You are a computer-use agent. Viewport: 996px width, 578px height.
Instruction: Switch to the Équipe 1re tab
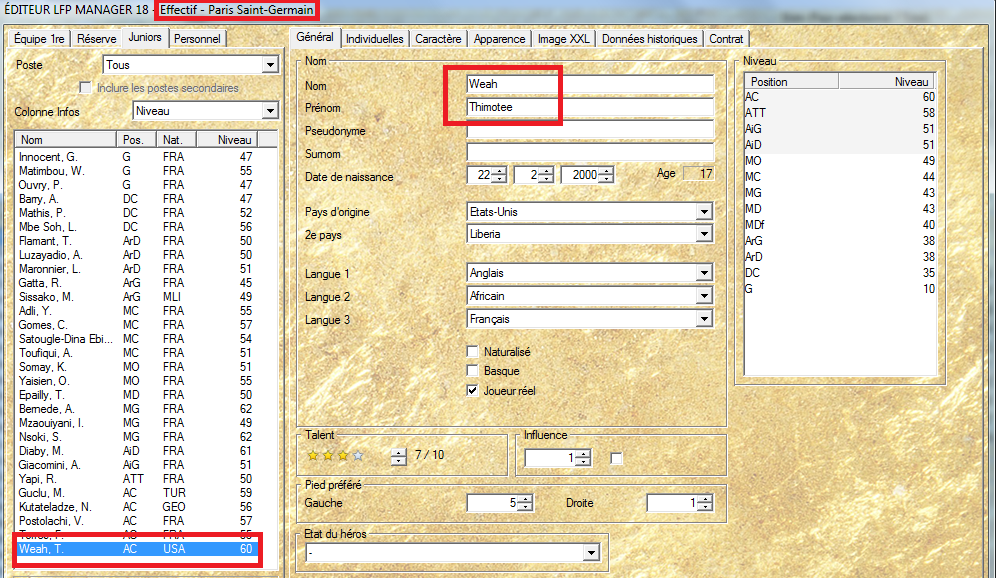click(x=39, y=39)
